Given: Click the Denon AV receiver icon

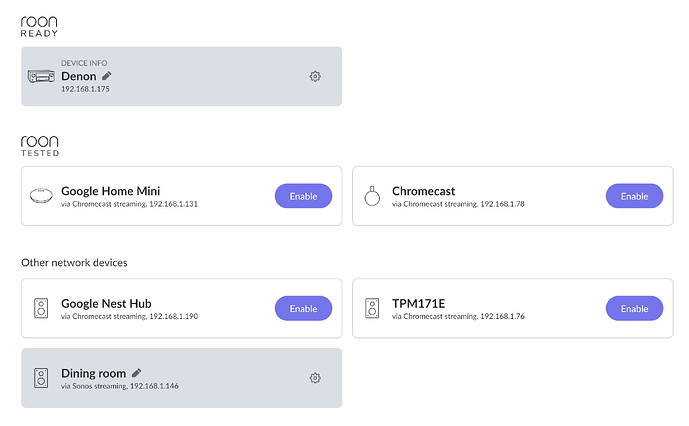Looking at the screenshot, I should (41, 76).
